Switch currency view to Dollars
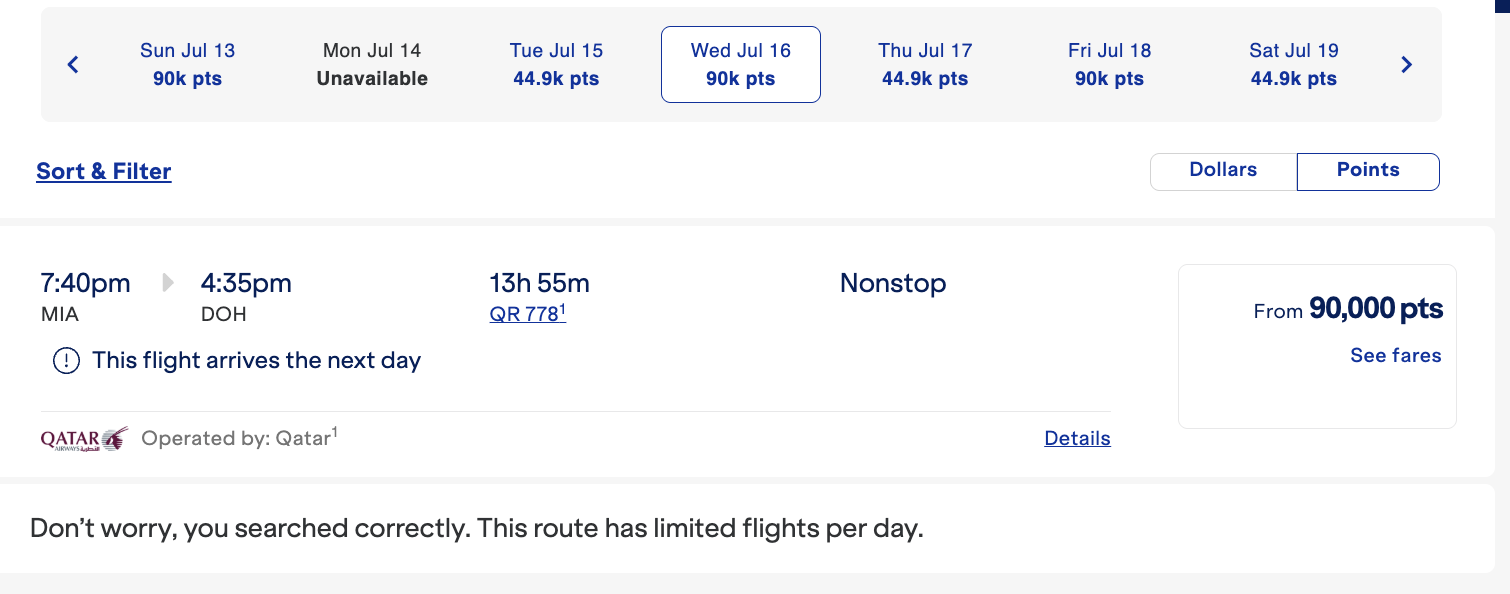Screen dimensions: 1510x594 click(x=1222, y=170)
